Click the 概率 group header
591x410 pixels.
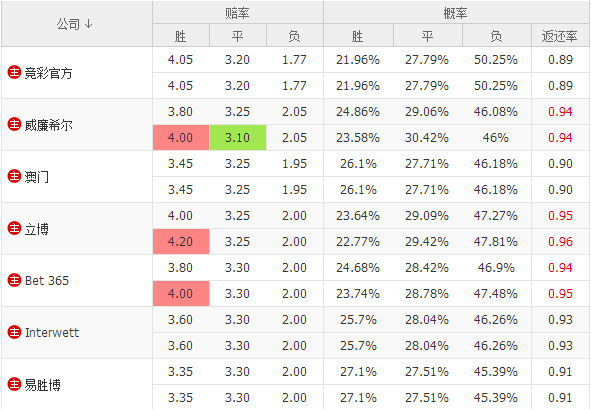point(456,13)
